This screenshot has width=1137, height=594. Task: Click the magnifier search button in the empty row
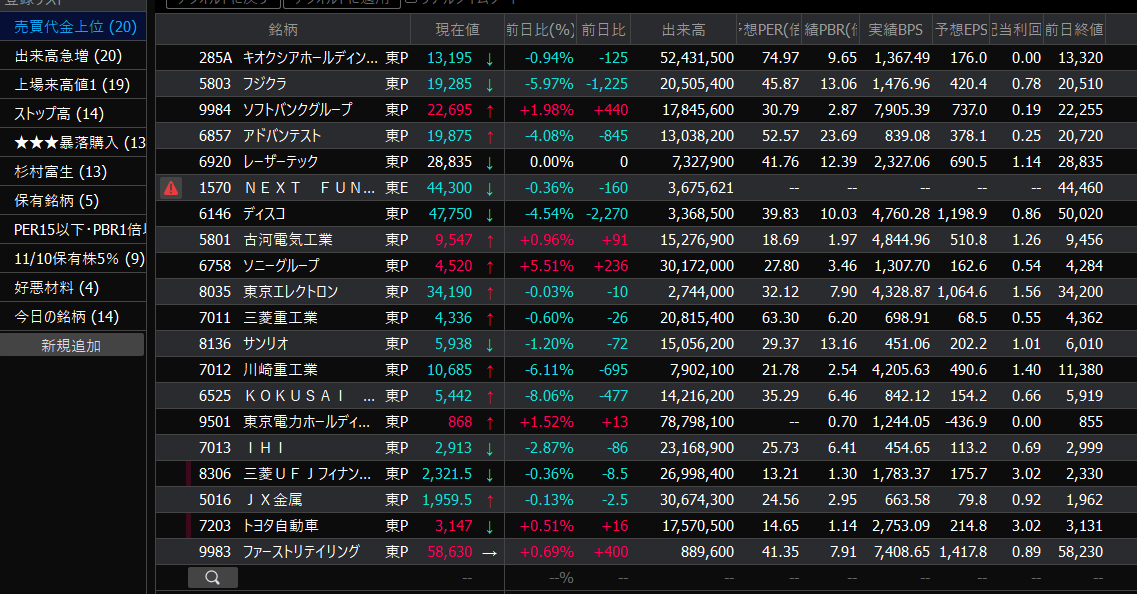(212, 577)
